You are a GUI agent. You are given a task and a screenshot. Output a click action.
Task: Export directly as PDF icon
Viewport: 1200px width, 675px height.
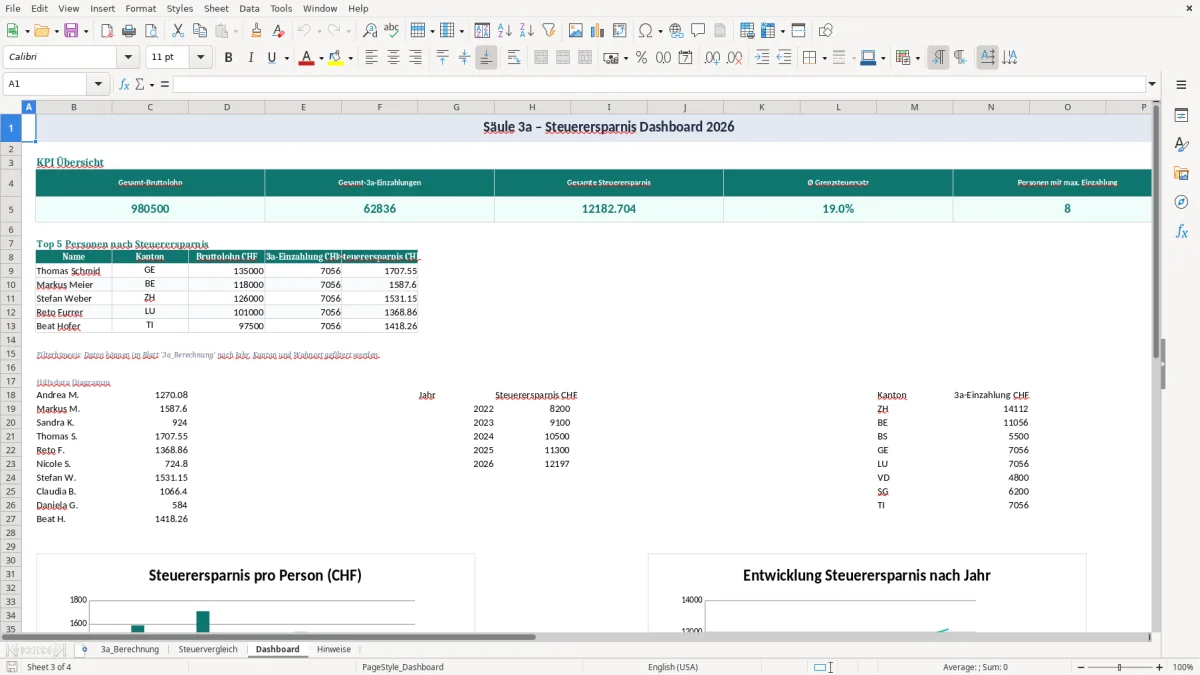click(107, 31)
